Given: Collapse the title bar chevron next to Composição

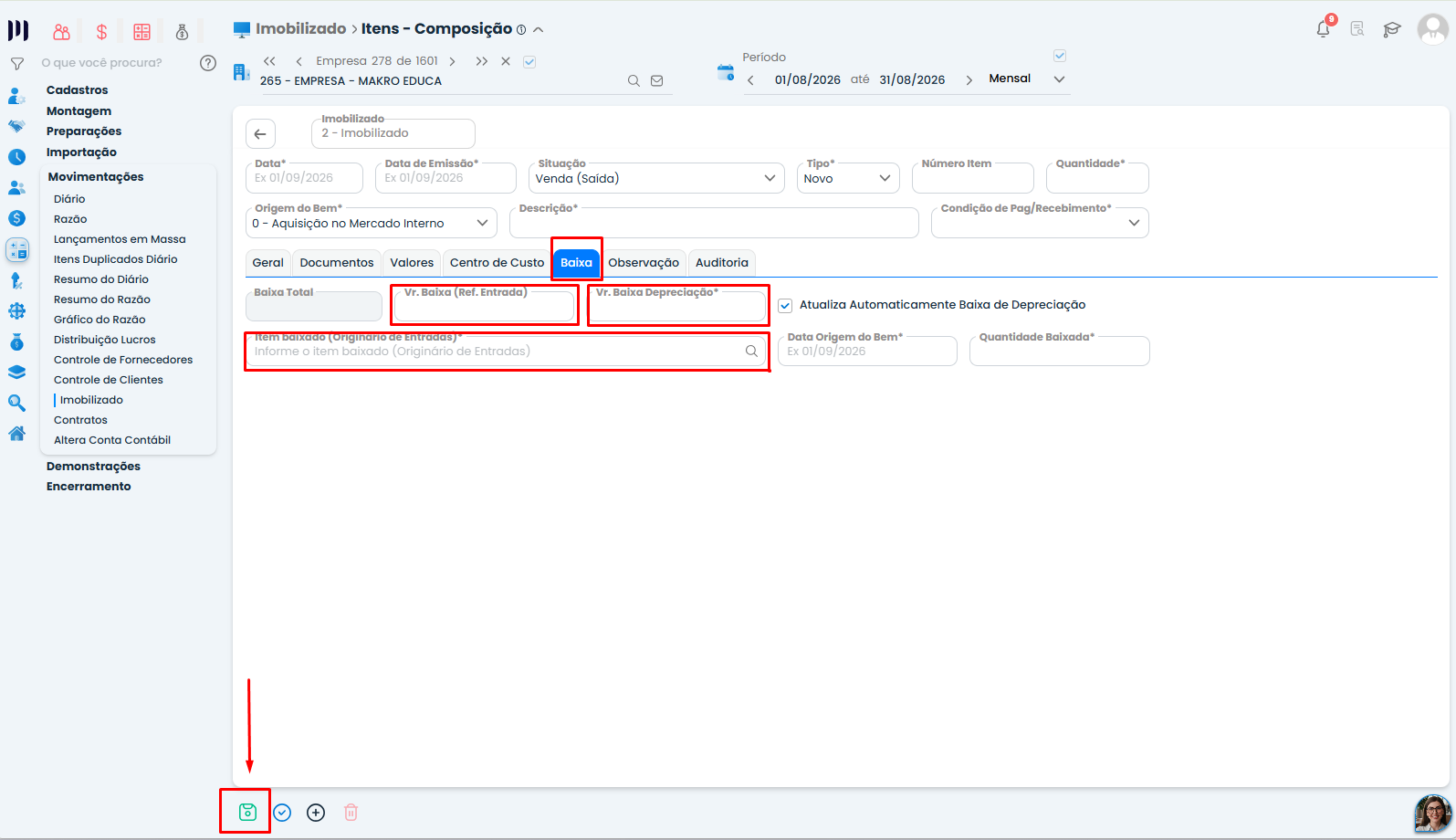Looking at the screenshot, I should pos(539,29).
